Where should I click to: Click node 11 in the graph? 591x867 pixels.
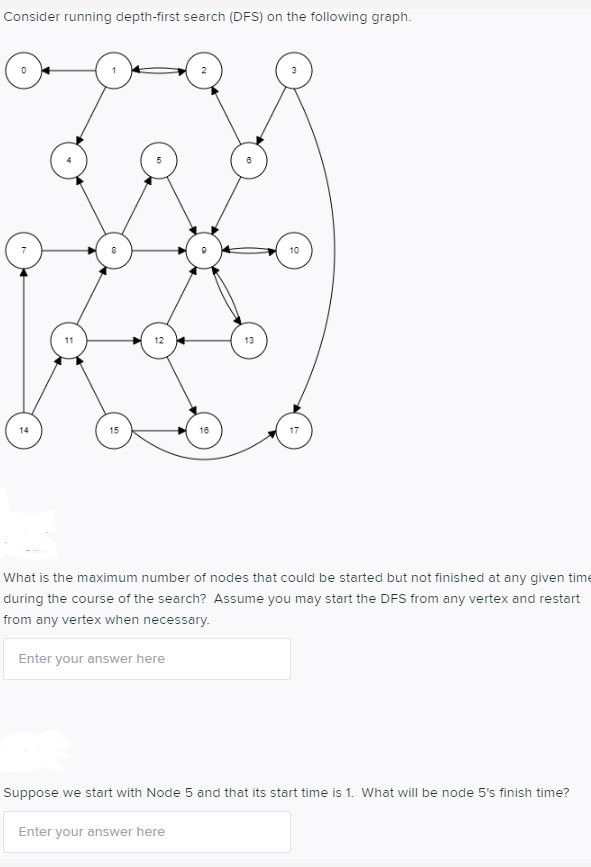69,341
